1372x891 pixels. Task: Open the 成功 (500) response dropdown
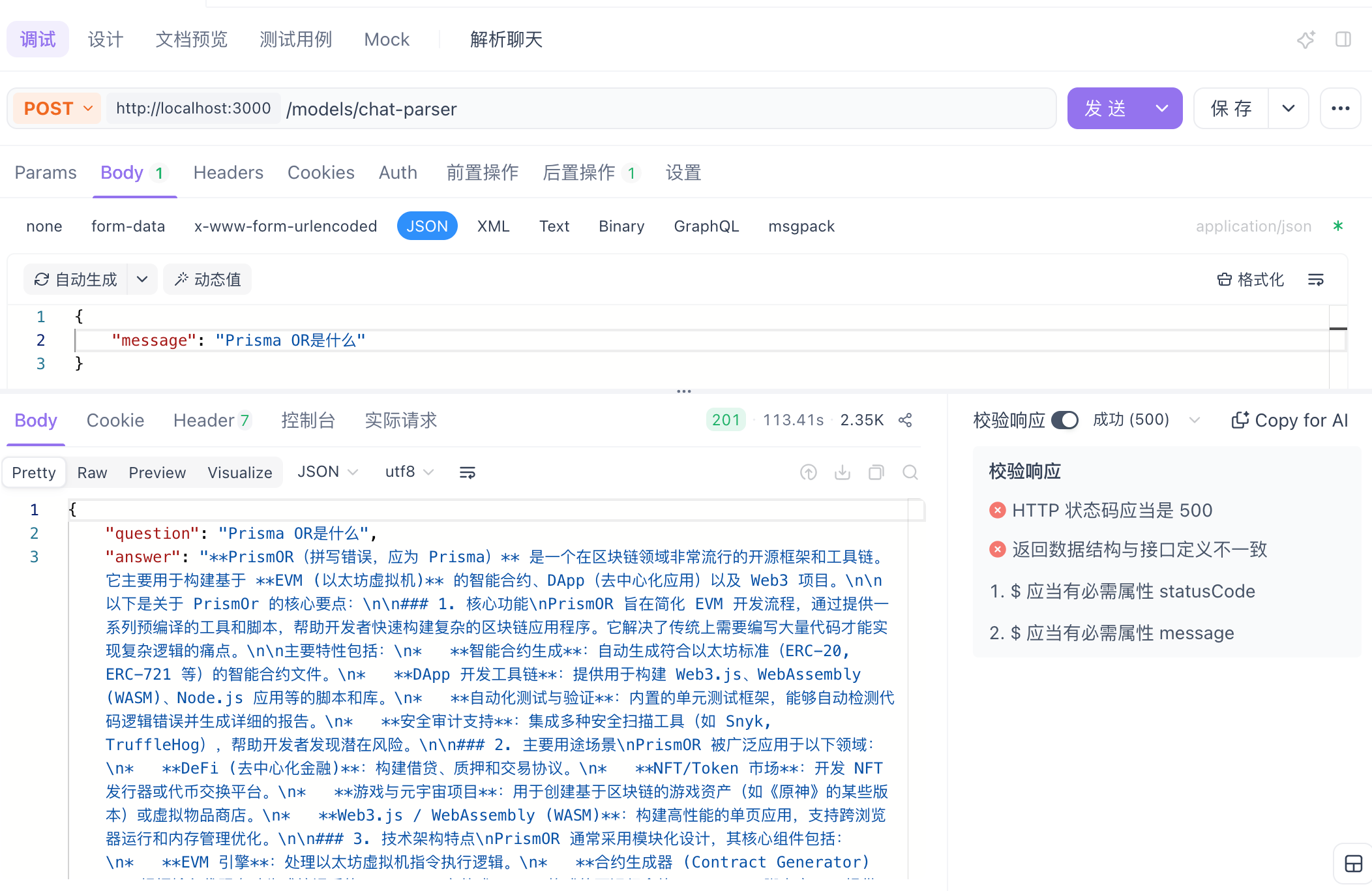pos(1146,420)
